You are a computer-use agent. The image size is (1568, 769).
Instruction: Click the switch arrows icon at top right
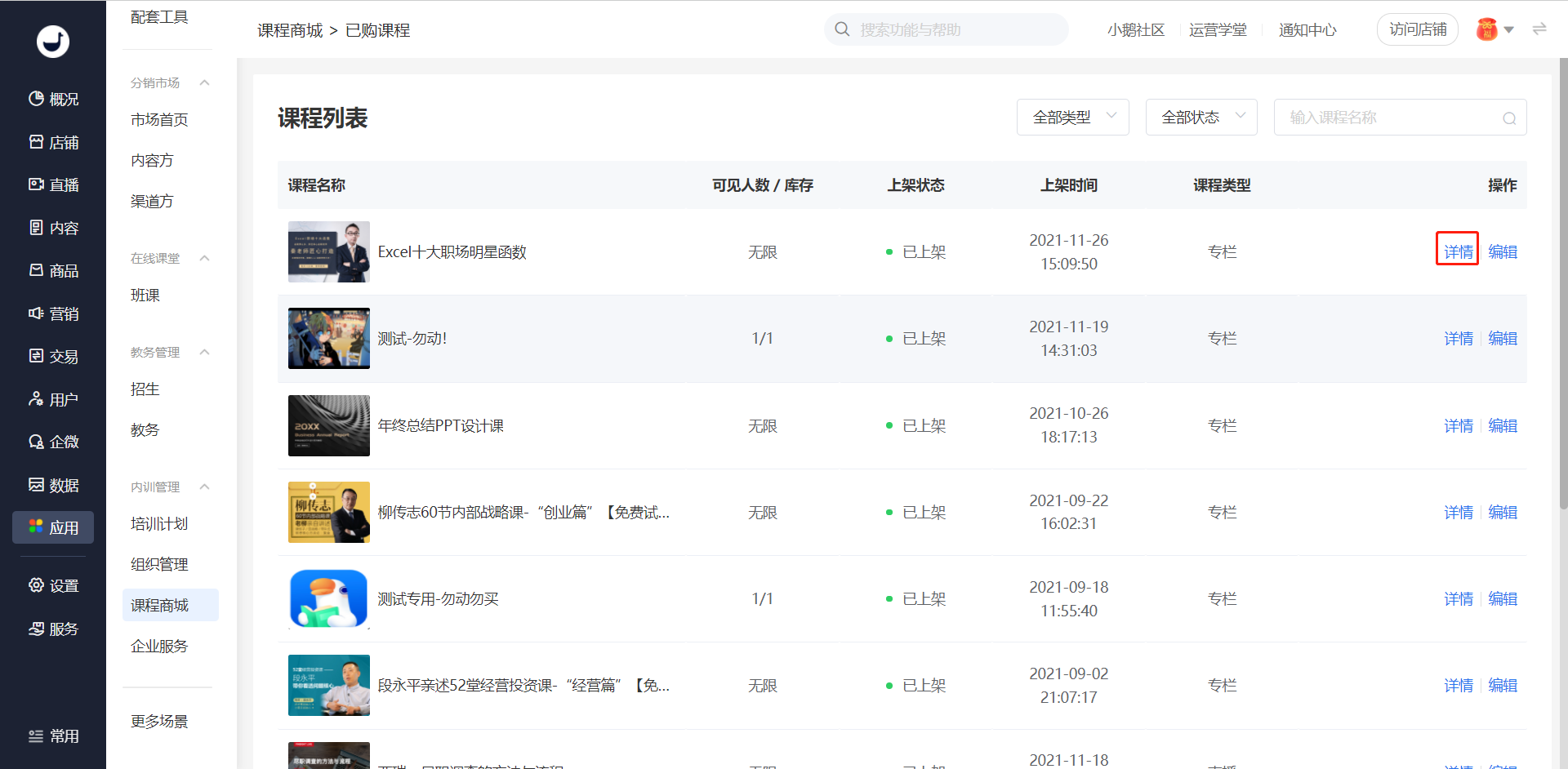click(1539, 29)
